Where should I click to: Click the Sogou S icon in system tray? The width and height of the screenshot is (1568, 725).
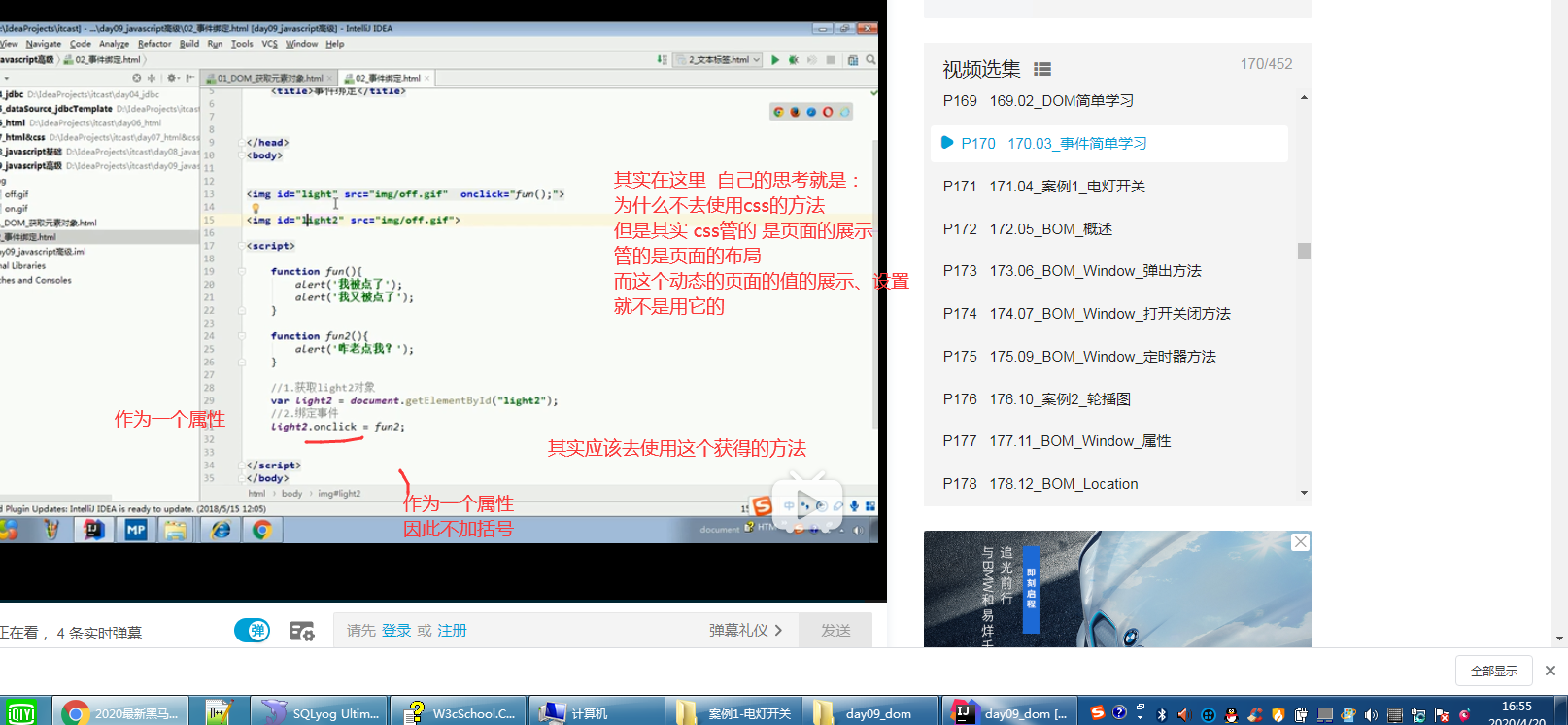1097,712
